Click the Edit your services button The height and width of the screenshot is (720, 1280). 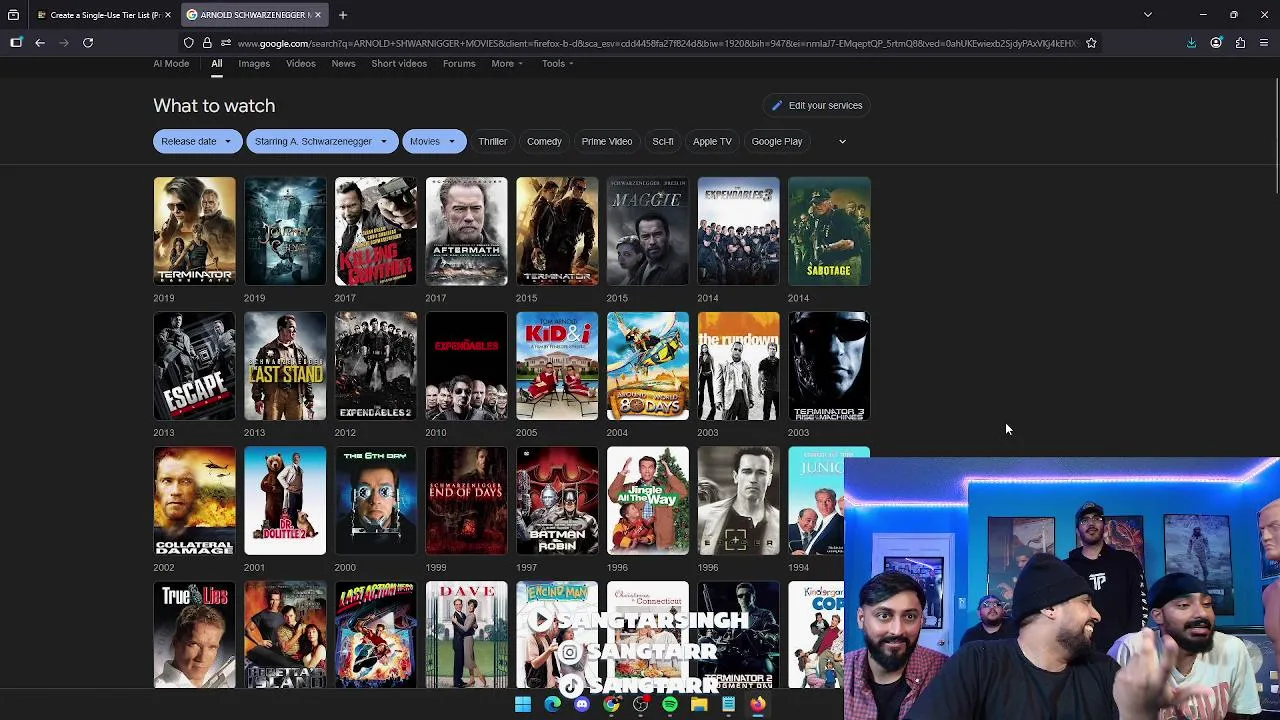pos(817,105)
